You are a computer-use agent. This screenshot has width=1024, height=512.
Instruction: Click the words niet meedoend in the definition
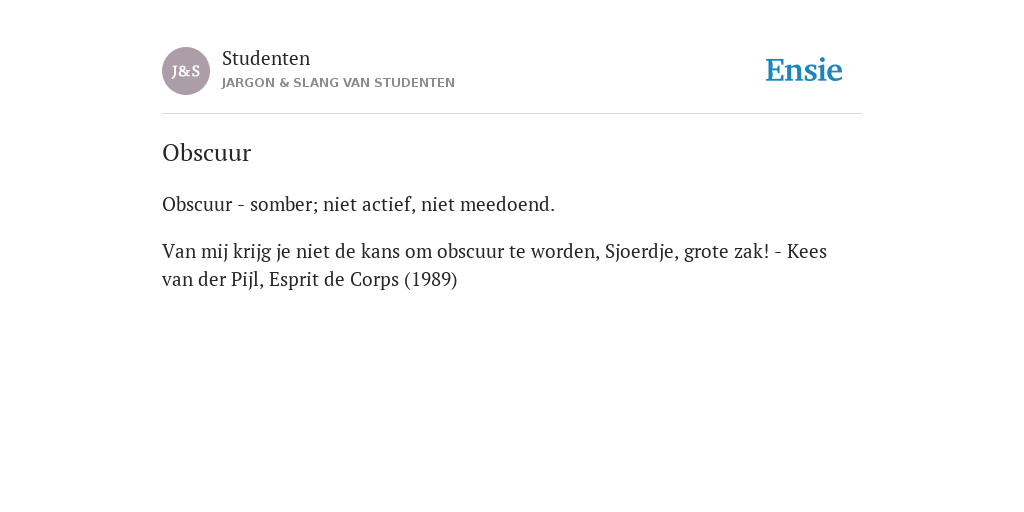coord(487,204)
